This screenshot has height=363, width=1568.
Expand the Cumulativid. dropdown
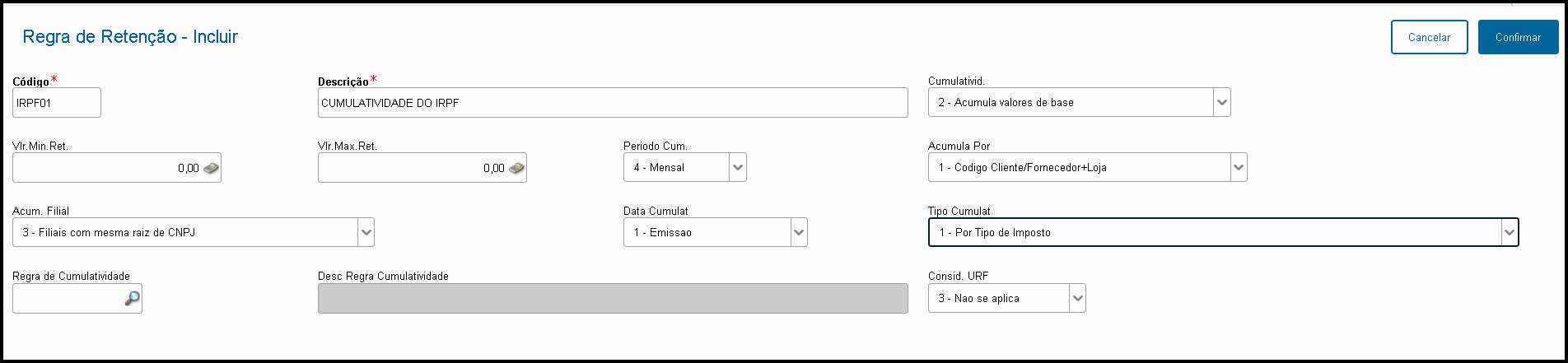pos(1222,103)
